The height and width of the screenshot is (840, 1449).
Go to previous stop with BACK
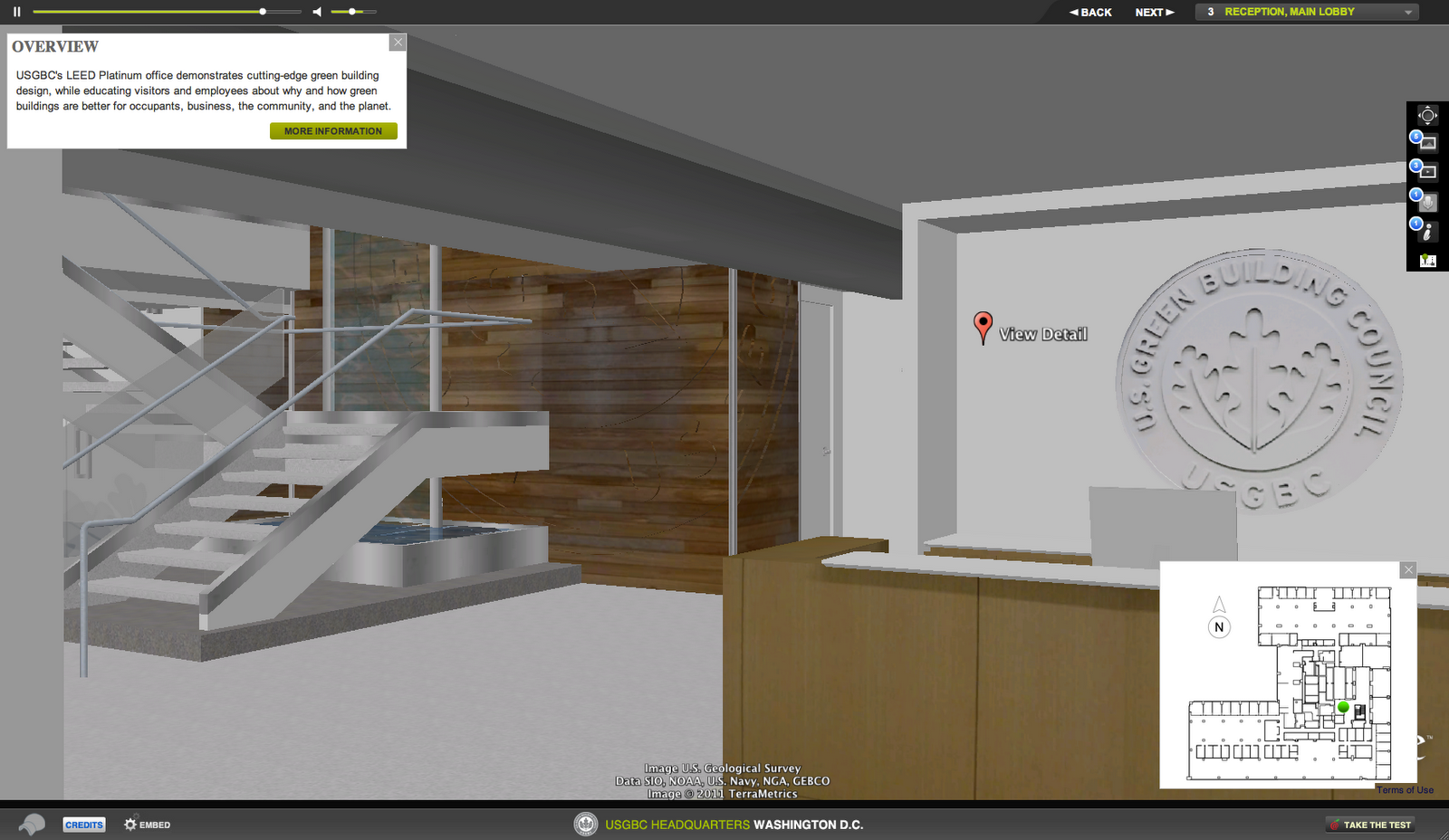1090,13
